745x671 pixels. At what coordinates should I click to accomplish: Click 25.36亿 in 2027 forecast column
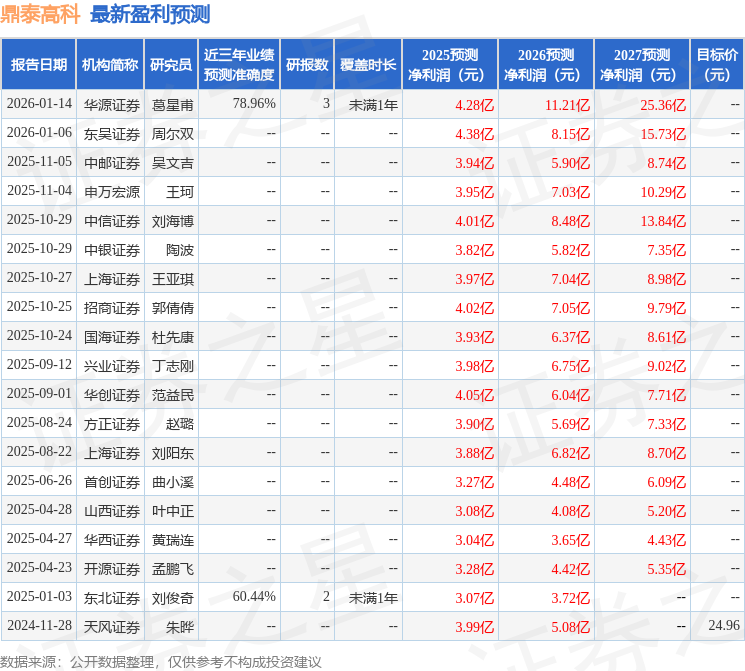[x=663, y=105]
